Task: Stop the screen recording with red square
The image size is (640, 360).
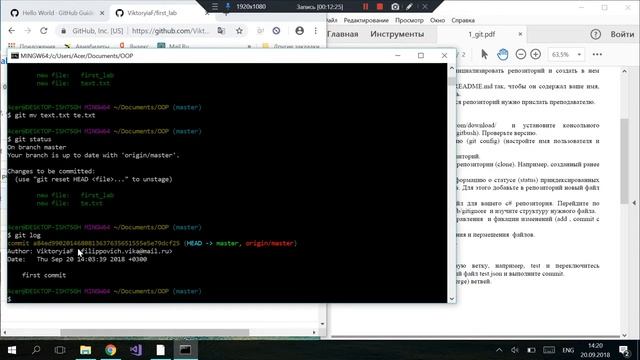Action: coord(380,7)
